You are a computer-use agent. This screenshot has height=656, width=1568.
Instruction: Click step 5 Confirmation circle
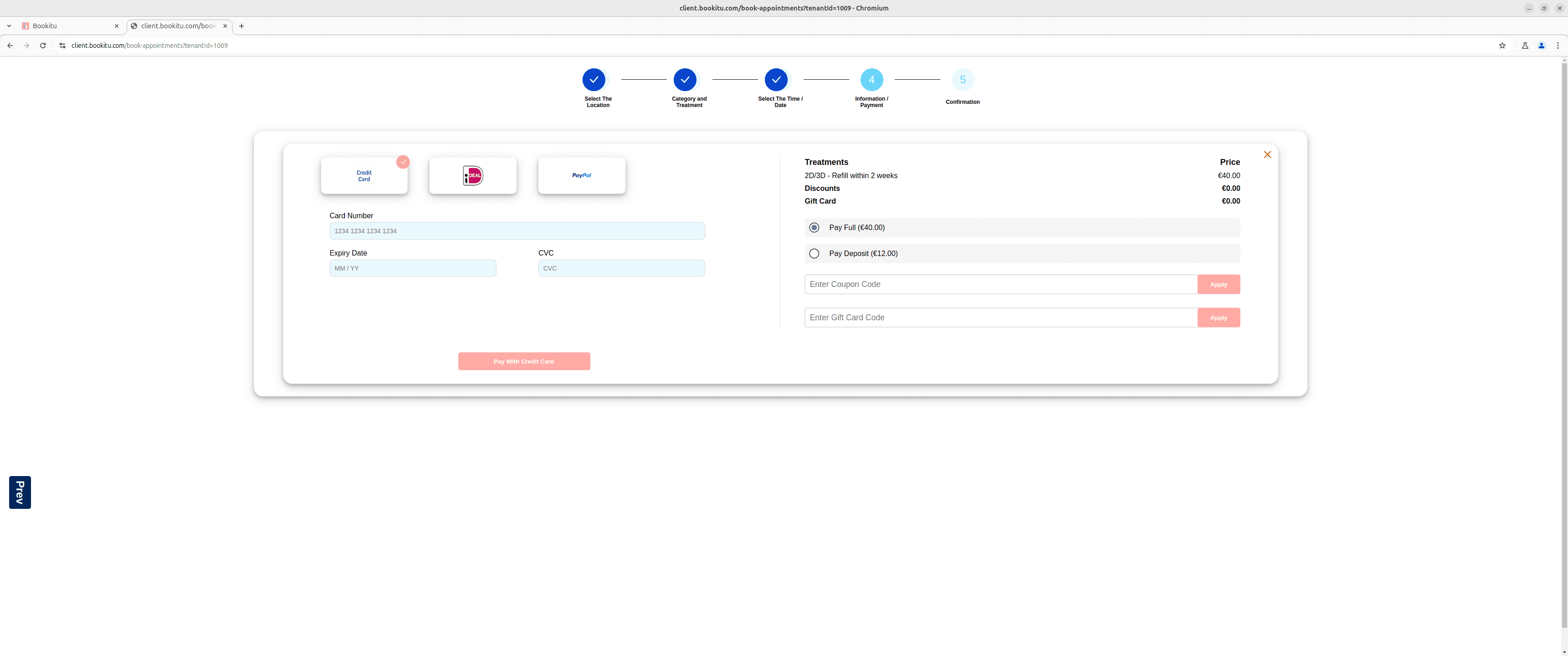pyautogui.click(x=962, y=80)
